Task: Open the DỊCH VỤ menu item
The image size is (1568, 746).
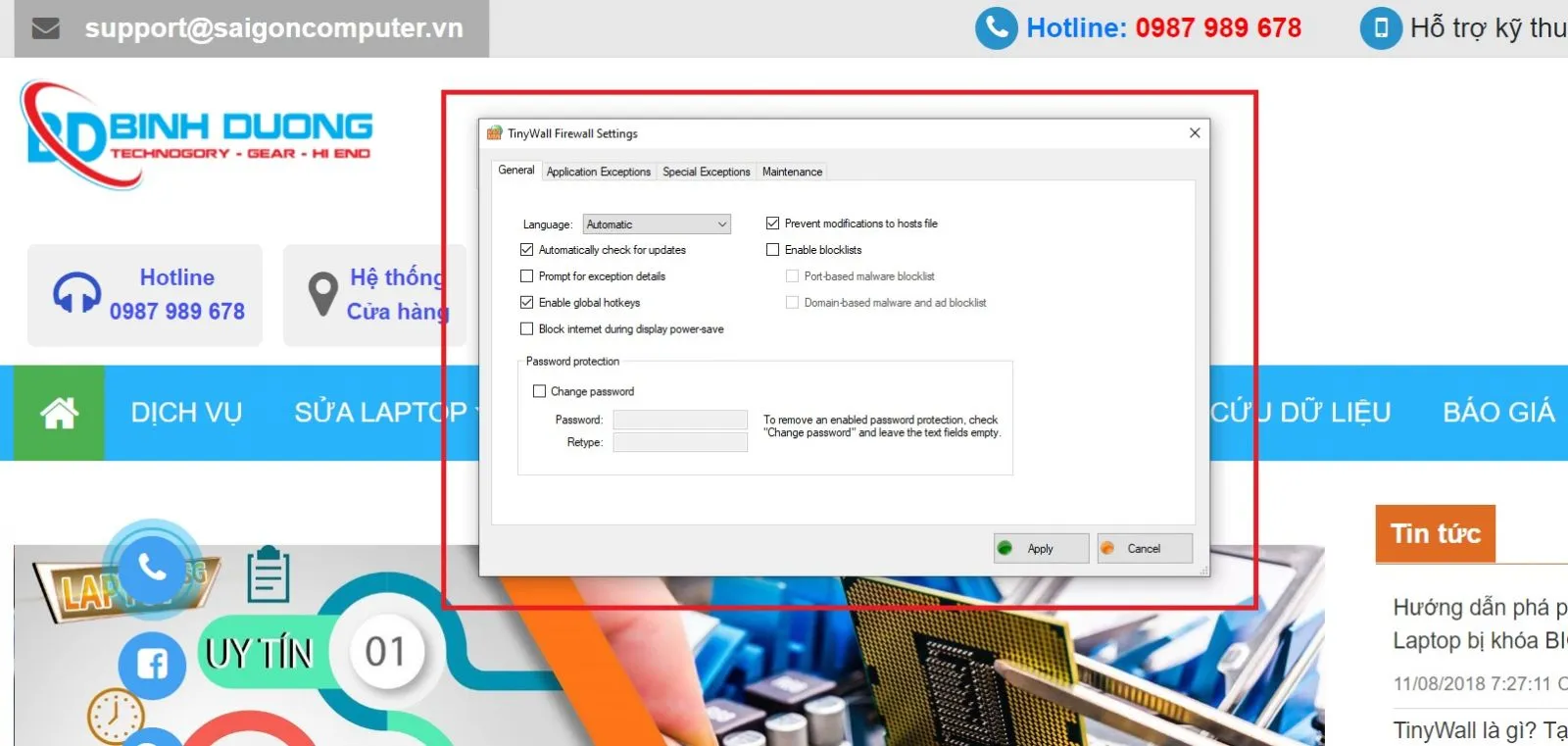Action: coord(186,413)
